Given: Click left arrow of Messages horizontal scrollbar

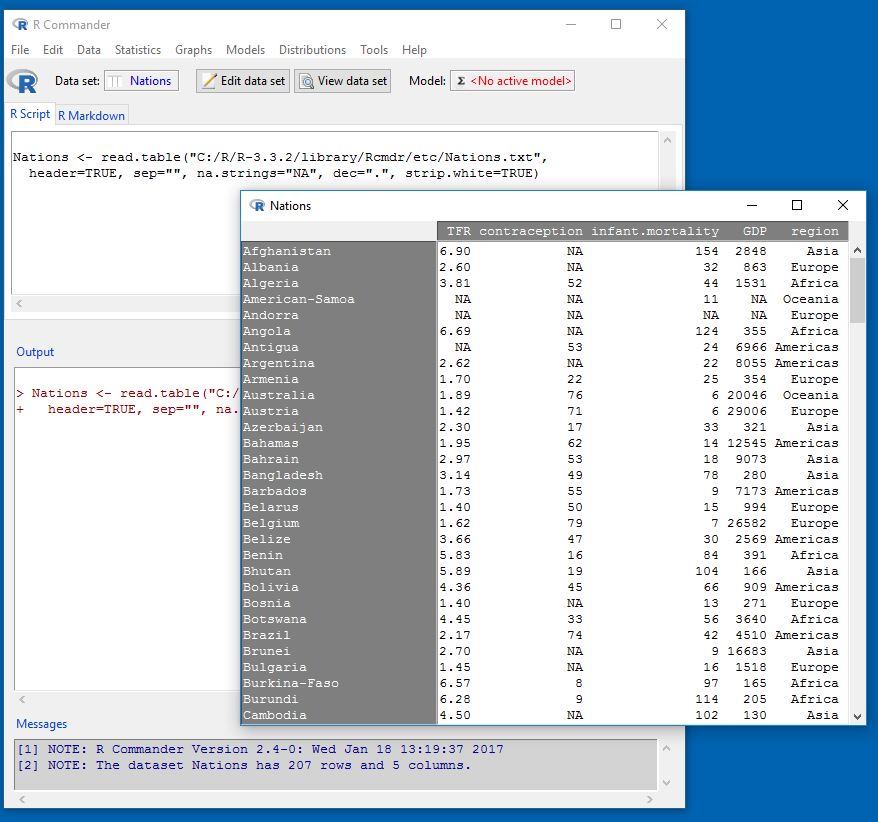Looking at the screenshot, I should [22, 799].
